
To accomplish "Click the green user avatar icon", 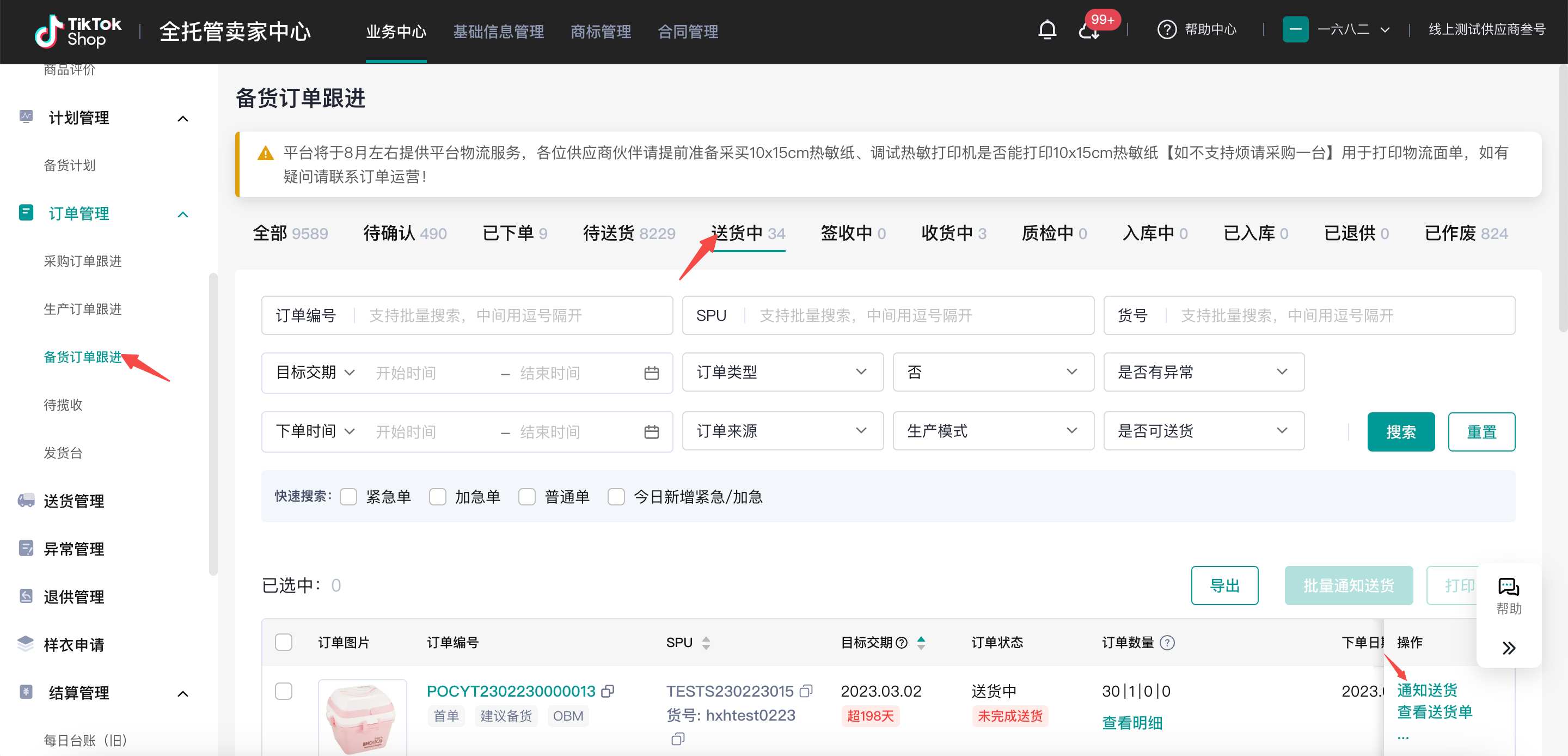I will click(1295, 30).
